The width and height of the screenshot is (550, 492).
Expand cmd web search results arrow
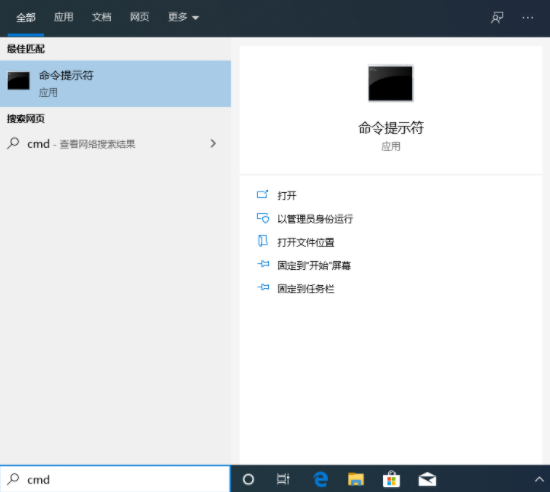pos(213,143)
